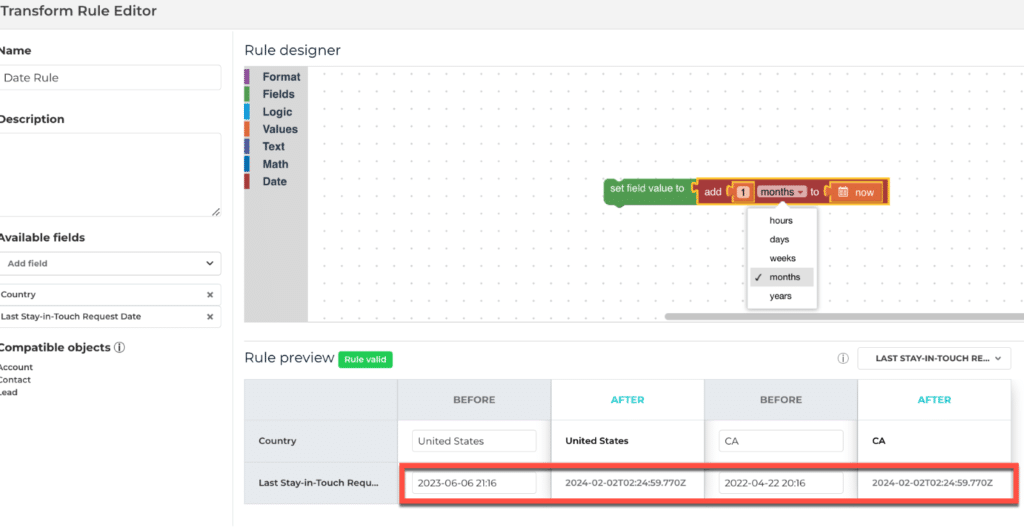1024x531 pixels.
Task: Click the Rule valid status badge
Action: pos(364,359)
